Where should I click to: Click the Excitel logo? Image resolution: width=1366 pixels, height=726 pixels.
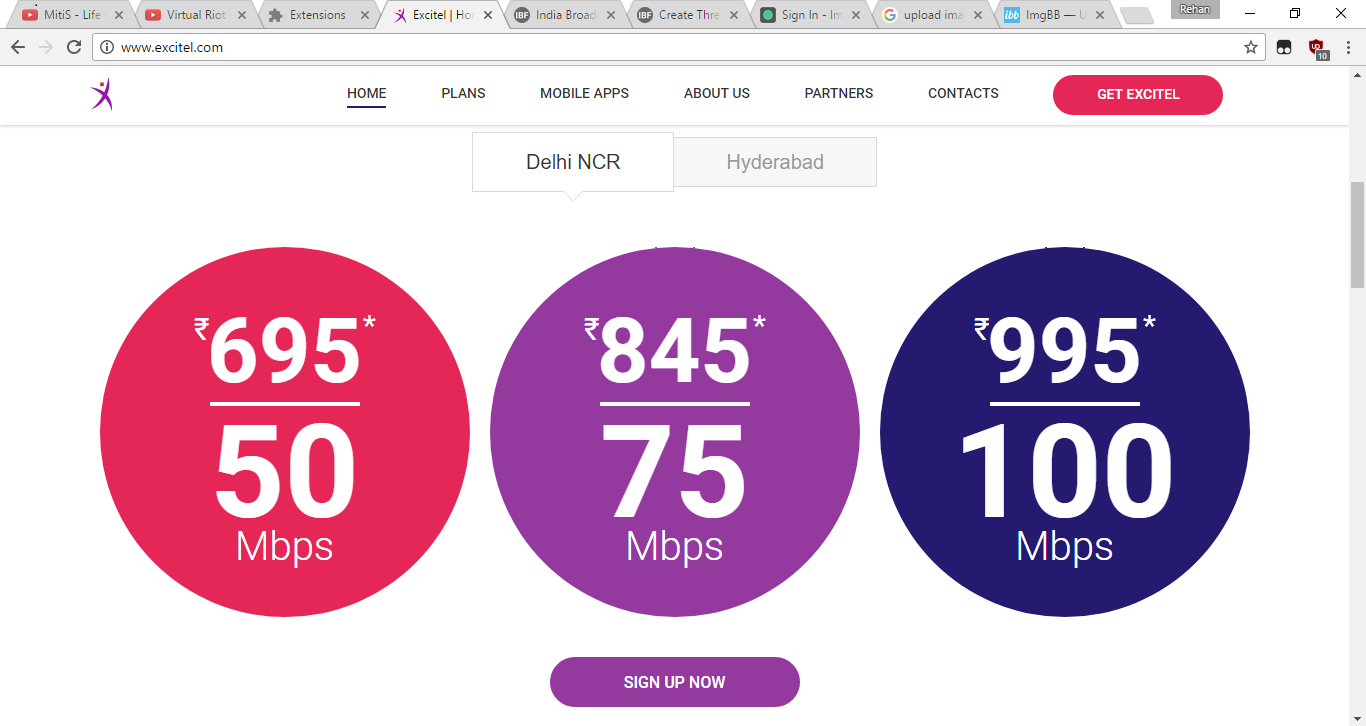click(101, 94)
